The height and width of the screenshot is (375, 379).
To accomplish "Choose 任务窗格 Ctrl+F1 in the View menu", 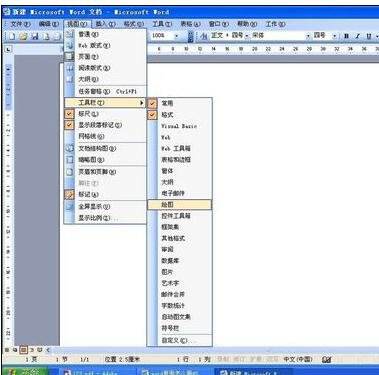I will tap(106, 91).
